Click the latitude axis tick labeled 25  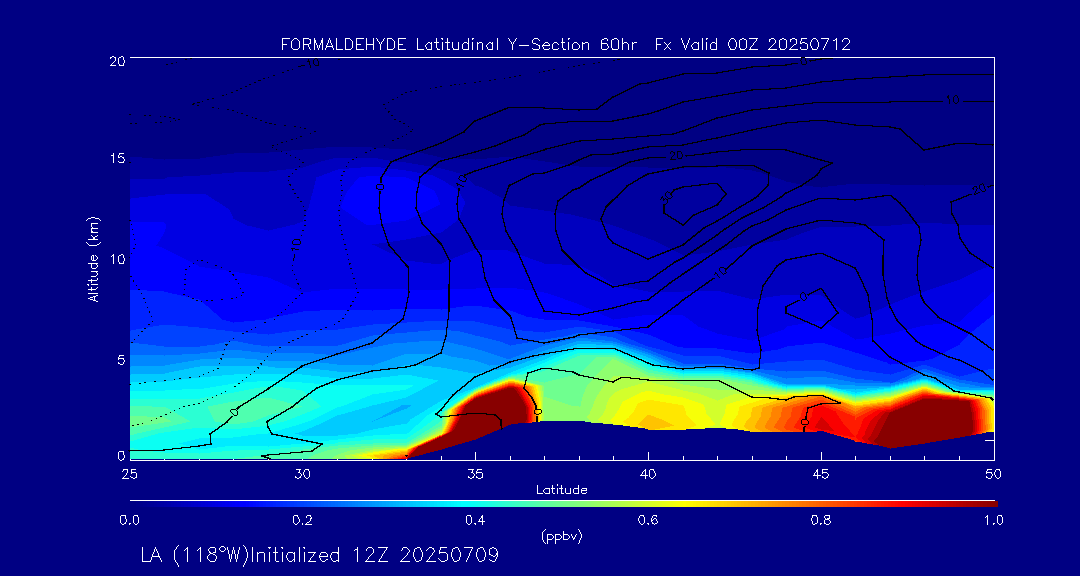129,474
